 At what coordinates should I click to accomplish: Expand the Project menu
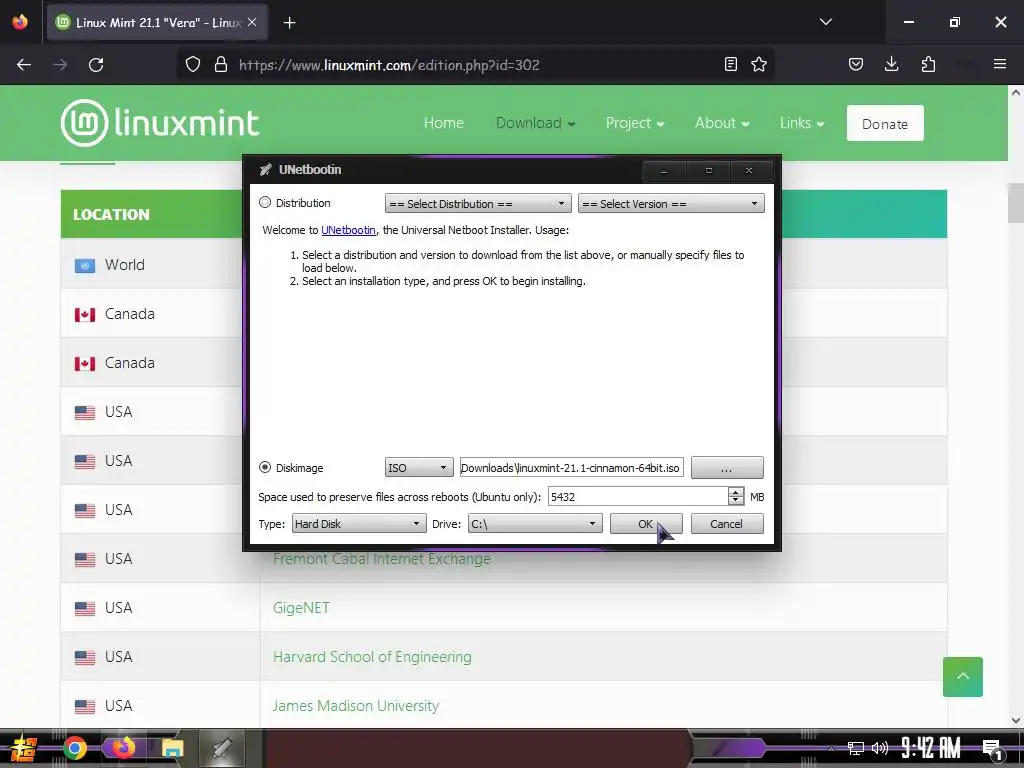[634, 123]
